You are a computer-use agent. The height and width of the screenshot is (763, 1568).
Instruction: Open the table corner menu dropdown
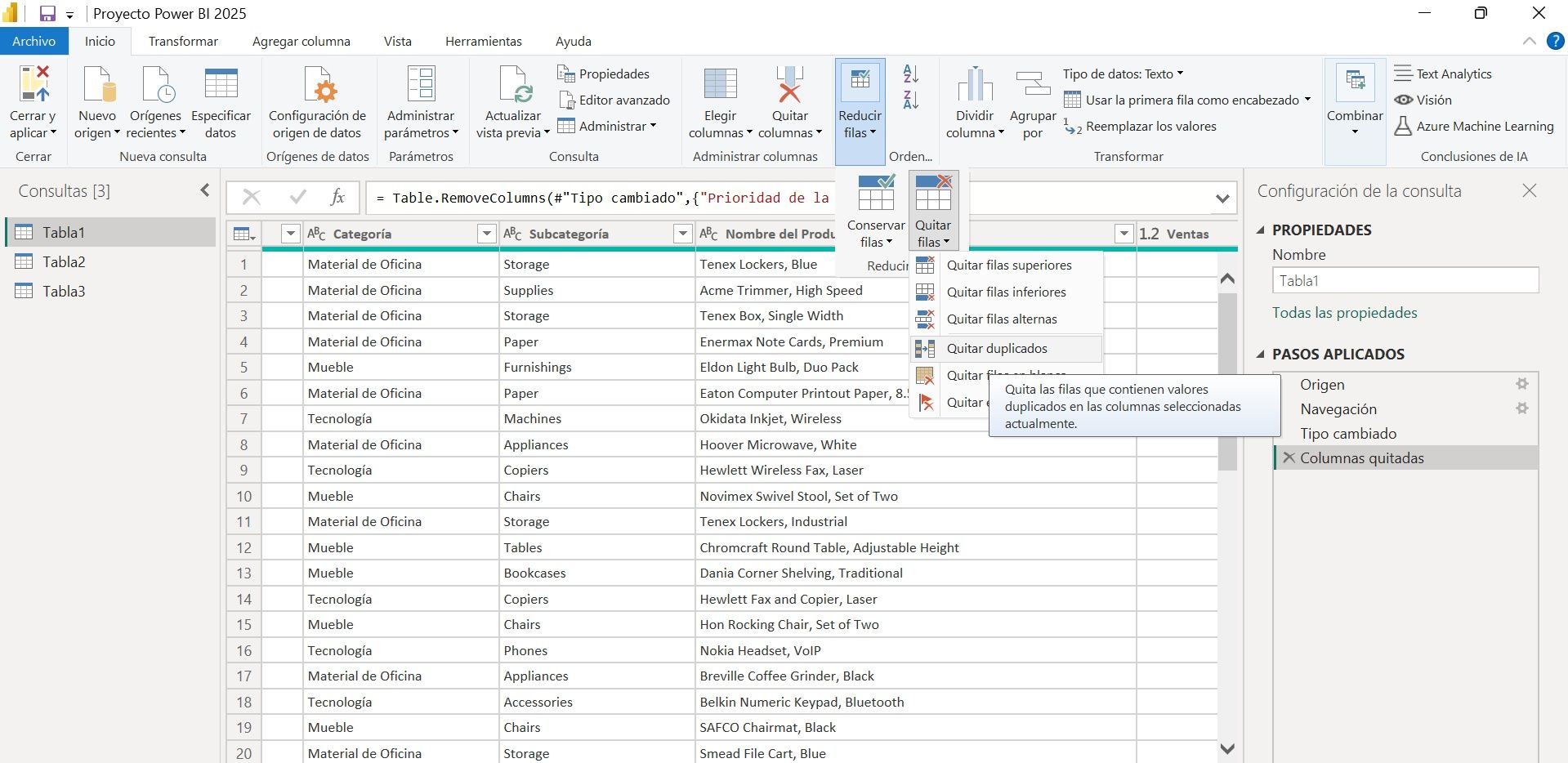(x=244, y=234)
